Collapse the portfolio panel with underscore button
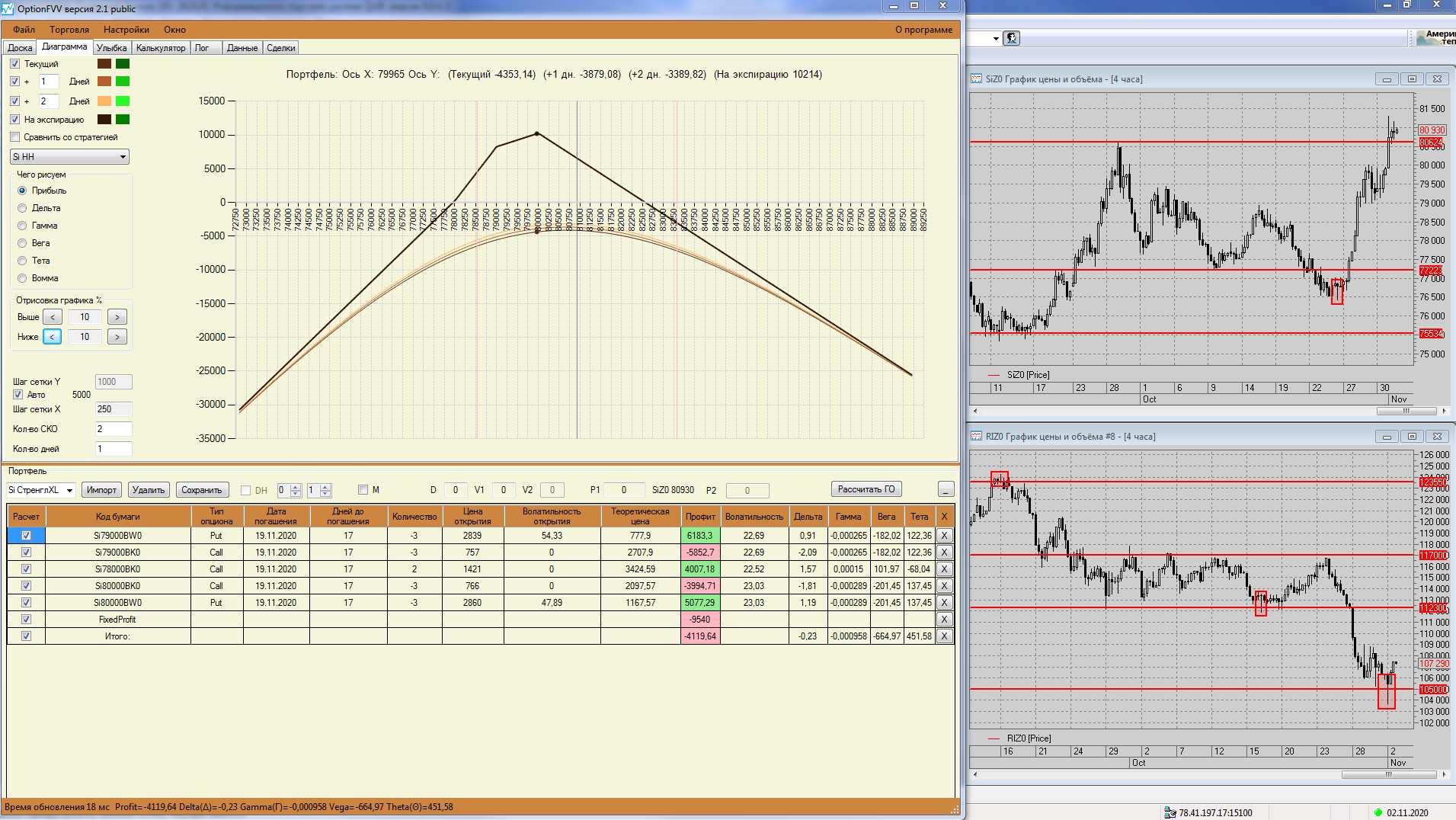Screen dimensions: 1456x820 click(x=946, y=489)
